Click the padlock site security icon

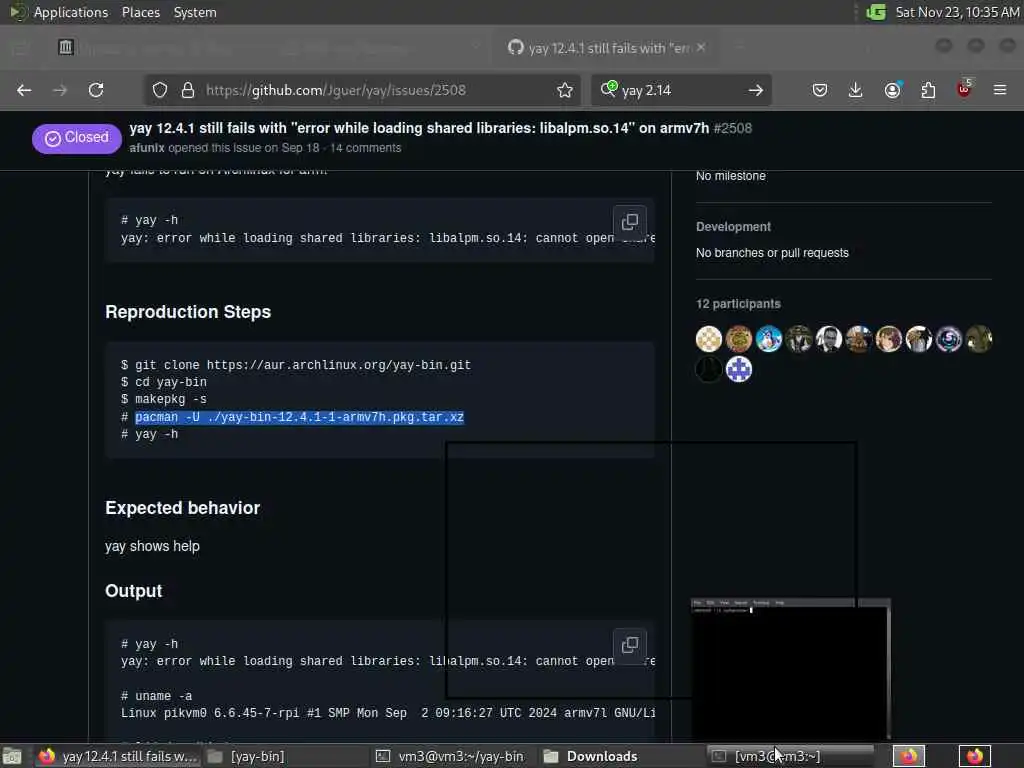[x=188, y=90]
